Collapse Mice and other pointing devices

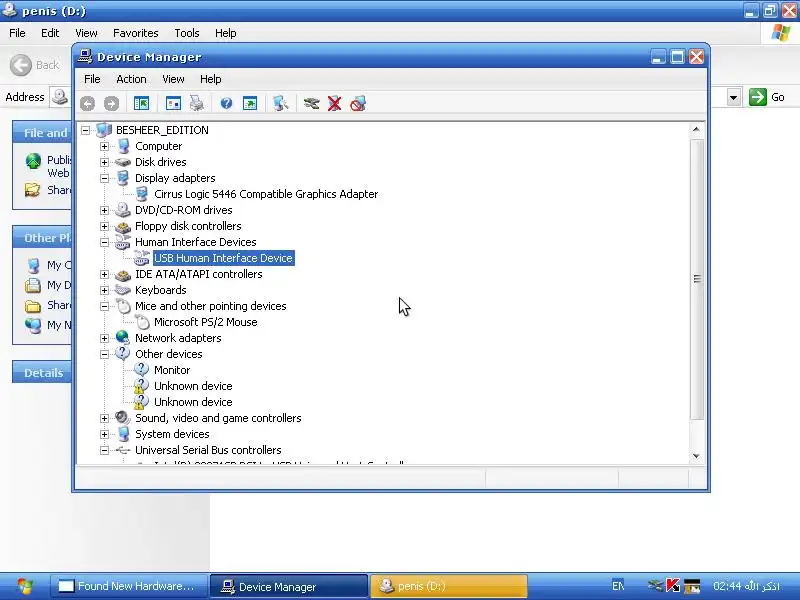(104, 307)
